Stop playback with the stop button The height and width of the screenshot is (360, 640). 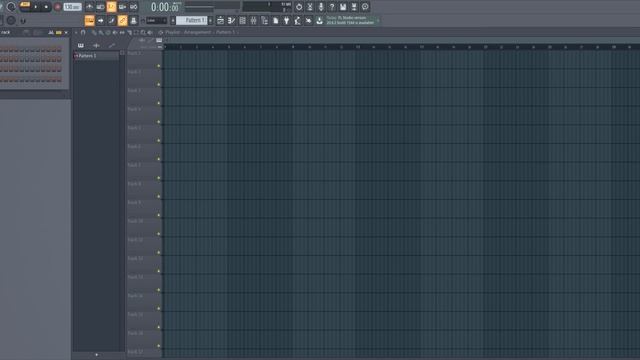pos(46,7)
